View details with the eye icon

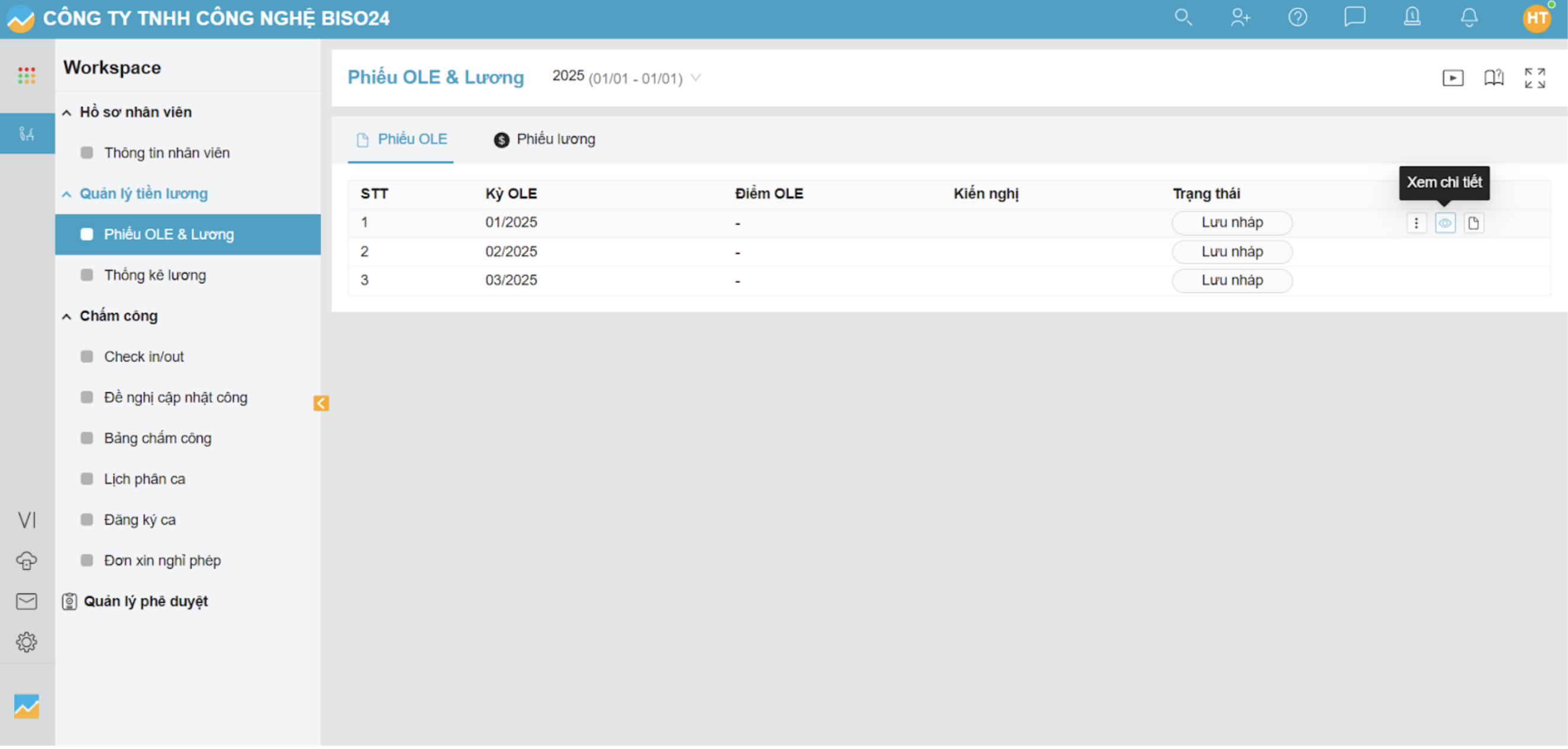coord(1444,224)
